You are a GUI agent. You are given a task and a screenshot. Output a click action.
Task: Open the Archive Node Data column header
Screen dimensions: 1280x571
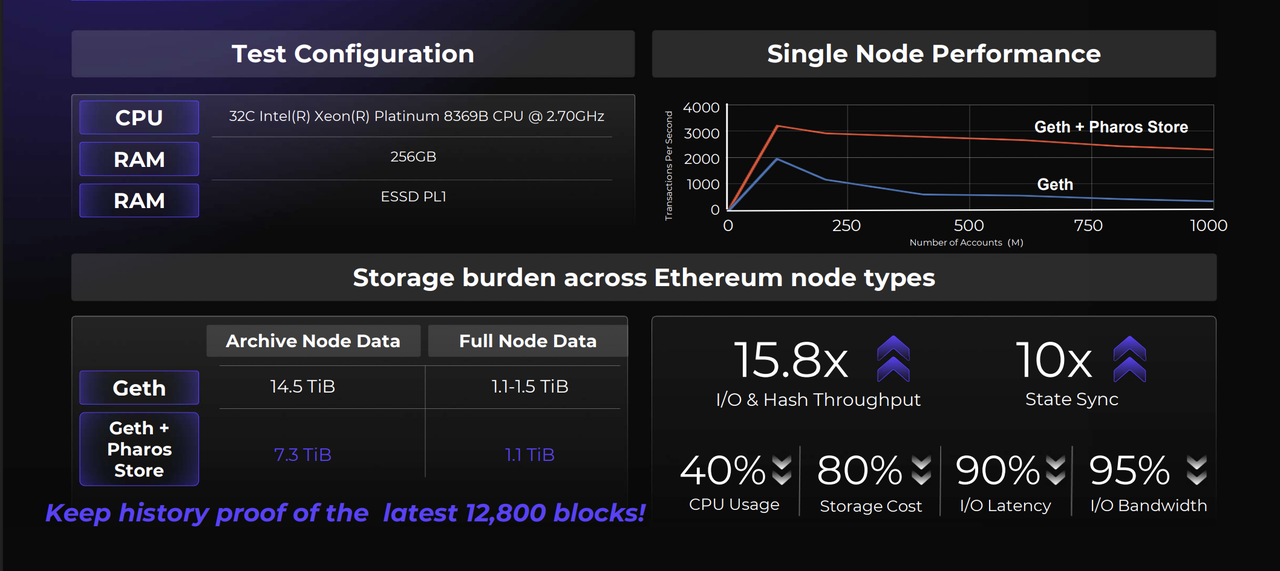313,341
